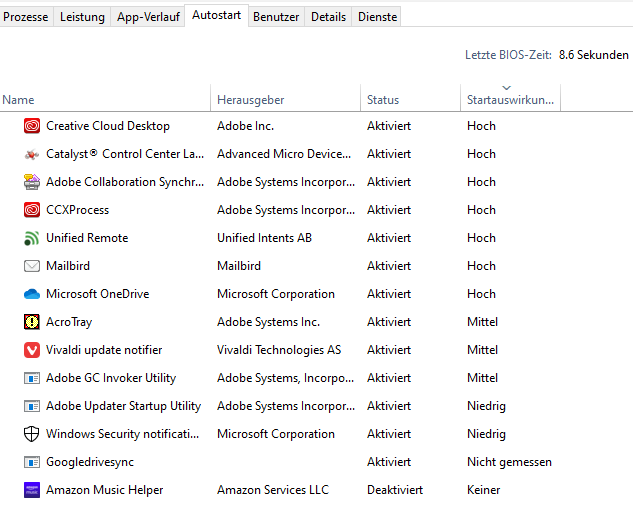Click Niedrig impact for Adobe Updater
Screen dimensions: 633x509
[x=486, y=406]
